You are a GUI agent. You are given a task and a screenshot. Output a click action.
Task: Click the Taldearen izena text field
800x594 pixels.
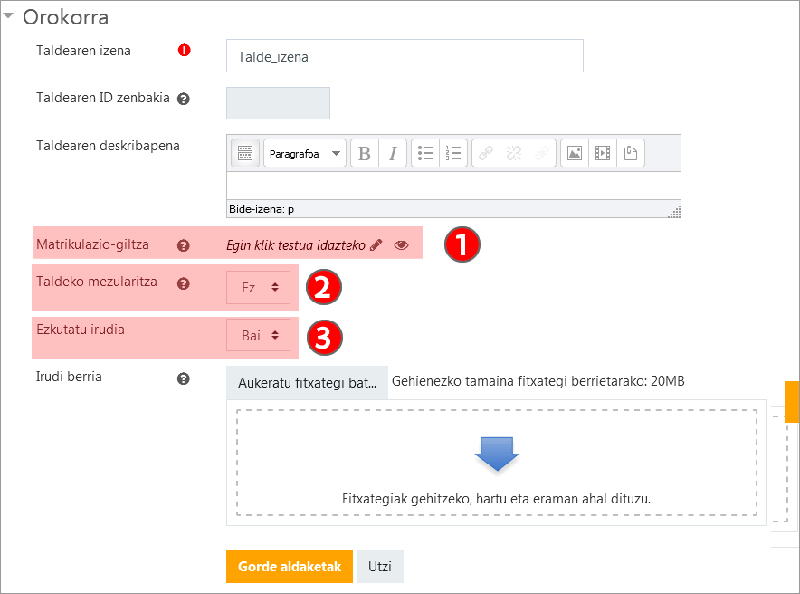(x=405, y=57)
